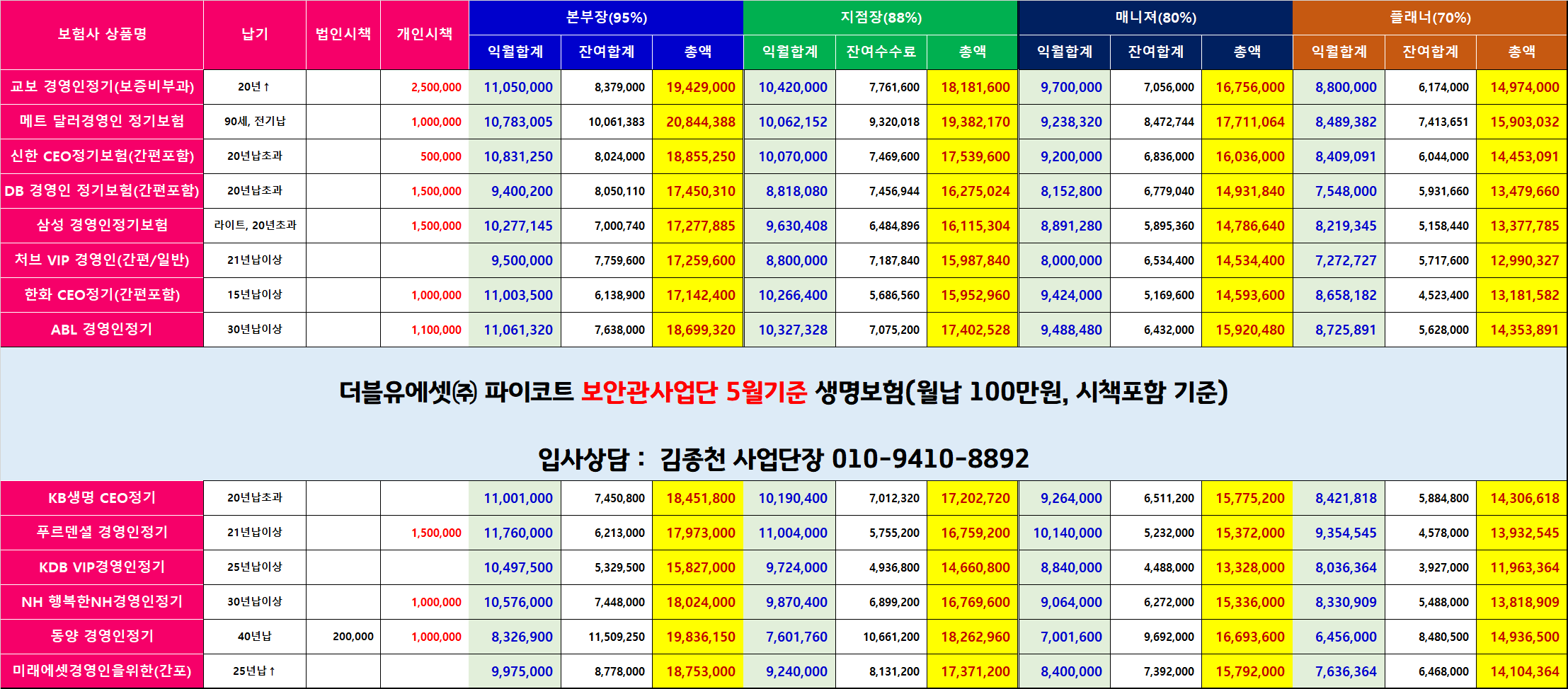Click the 'NH 행복한NH경영인정기' row label
Image resolution: width=1568 pixels, height=689 pixels.
click(102, 602)
